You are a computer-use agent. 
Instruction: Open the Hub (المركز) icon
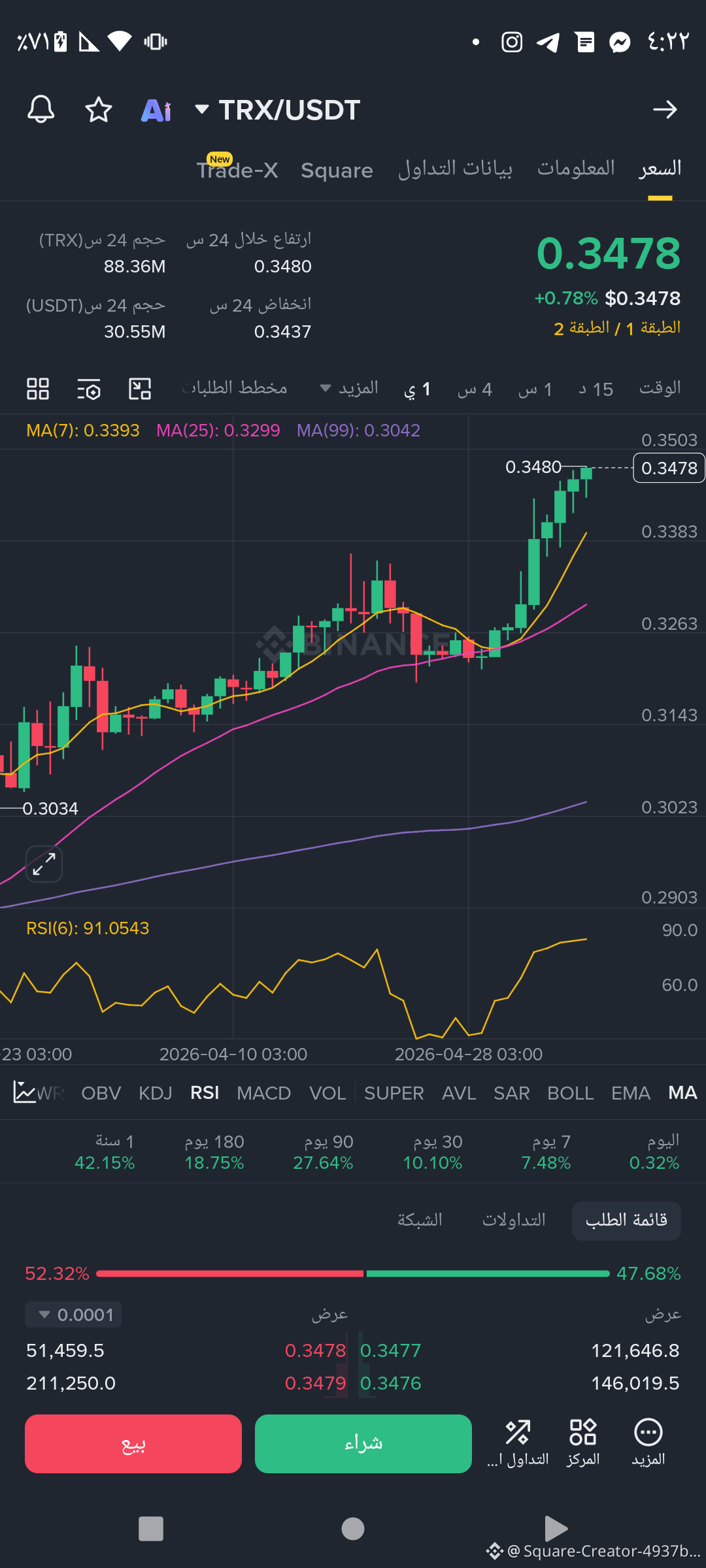point(583,1443)
